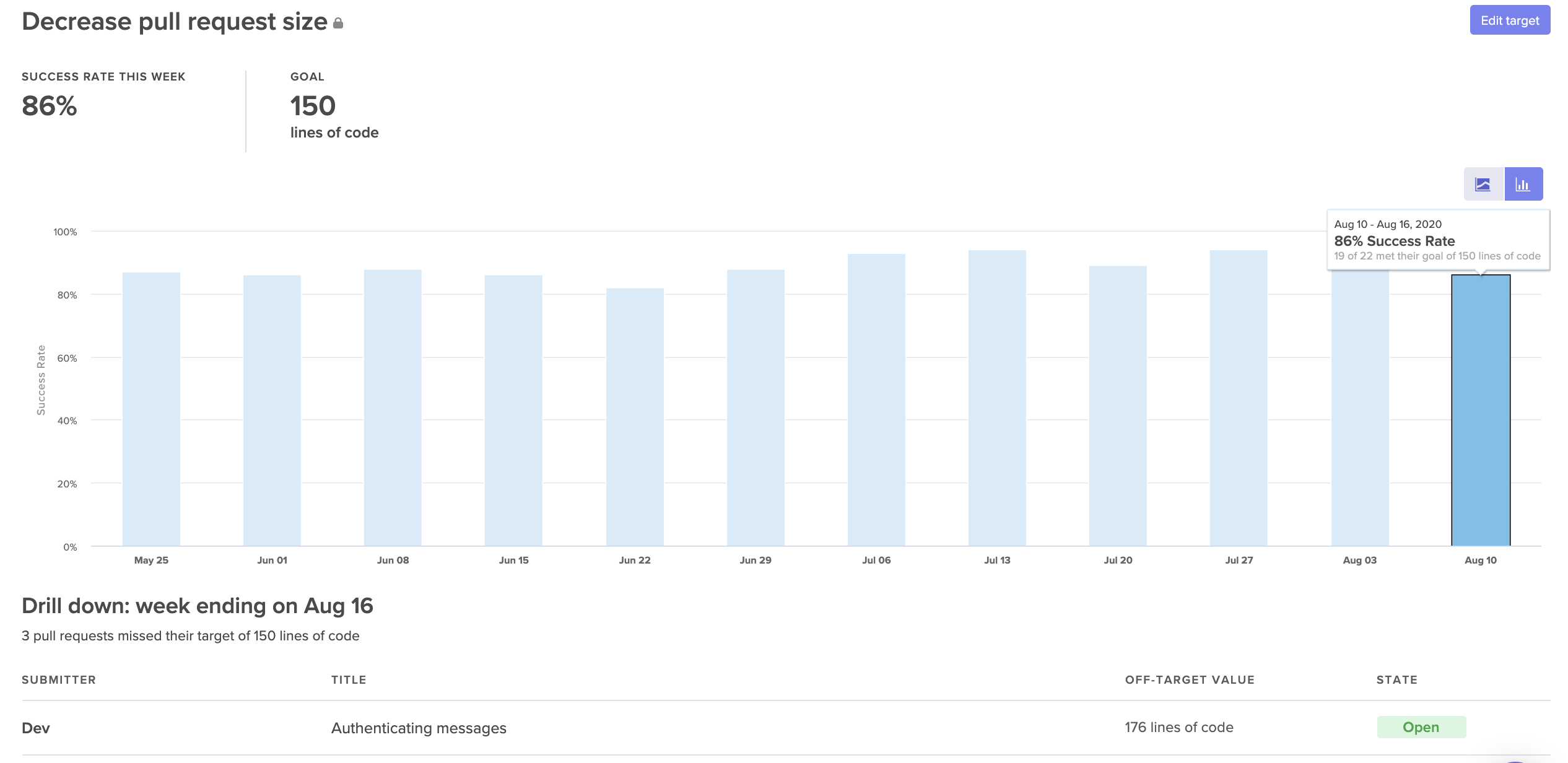Screen dimensions: 1568x763
Task: Select the bar chart view icon
Action: point(1523,184)
